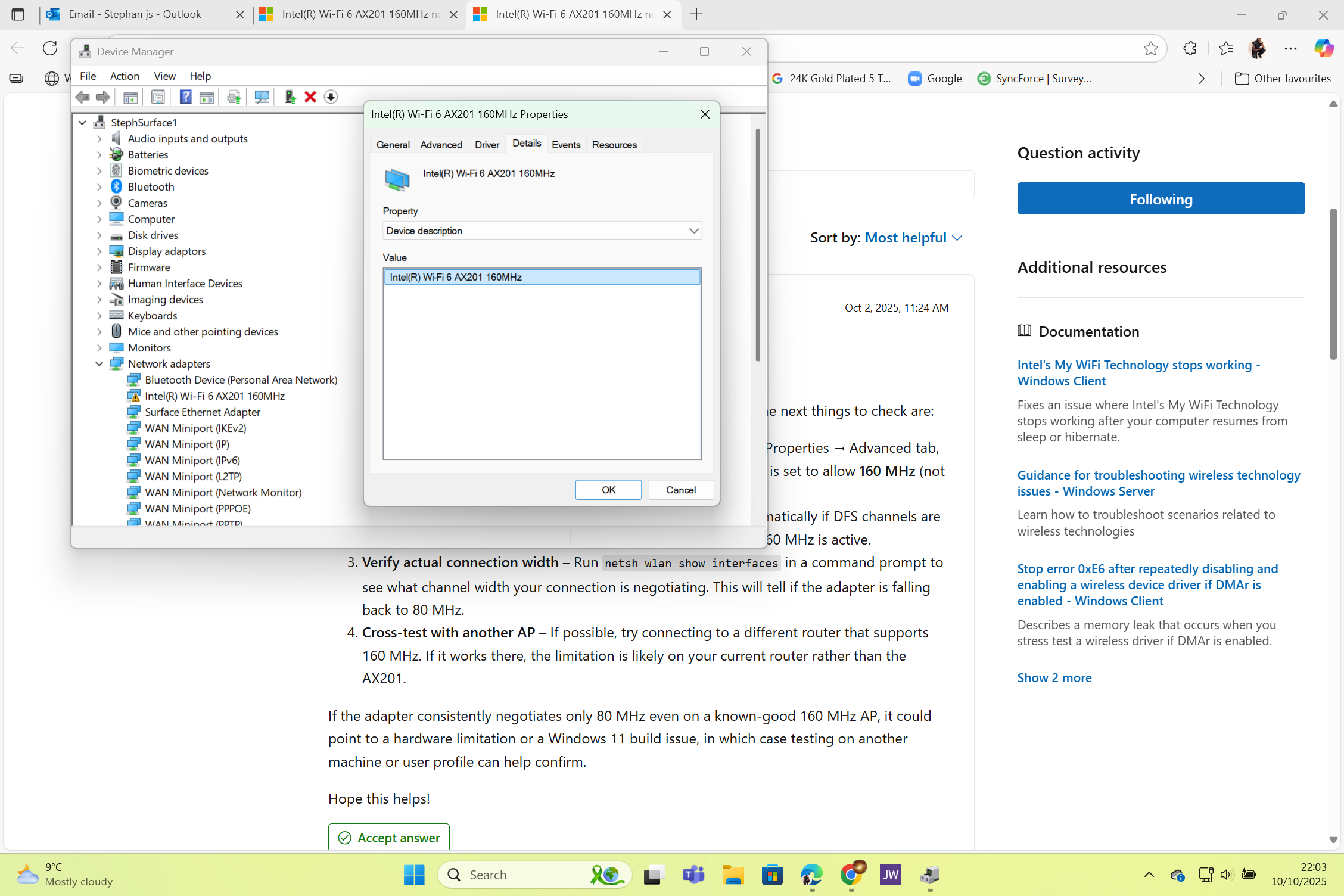This screenshot has height=896, width=1344.
Task: Open Intel's My WiFi Technology stops working link
Action: 1138,373
